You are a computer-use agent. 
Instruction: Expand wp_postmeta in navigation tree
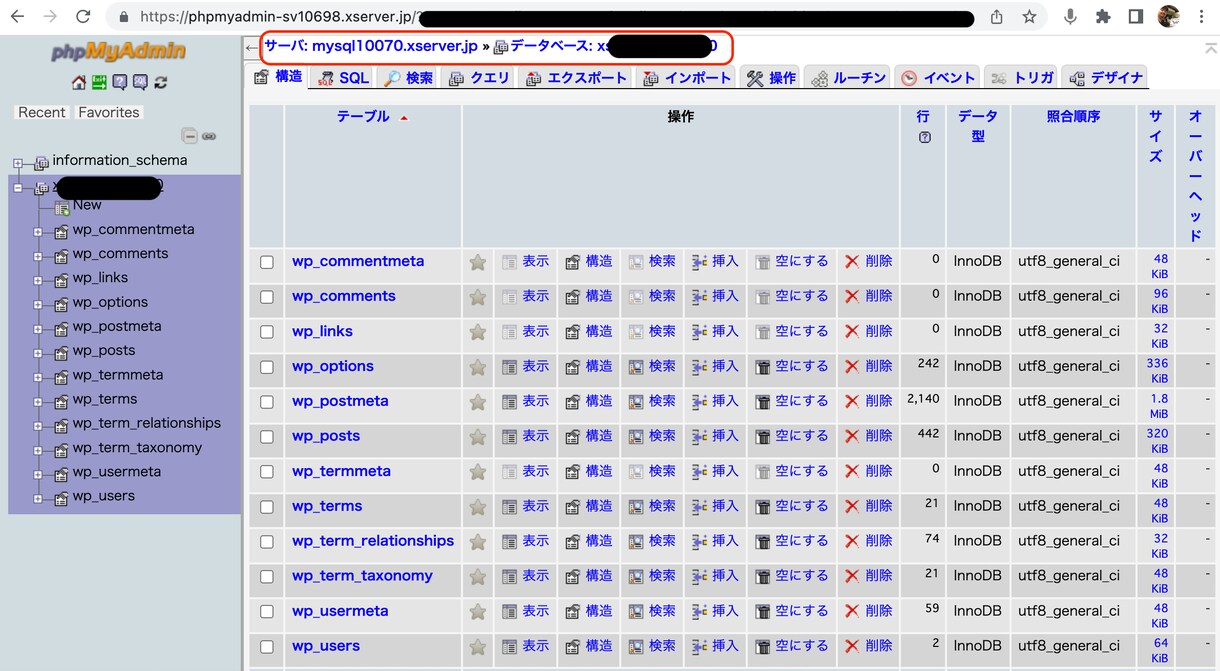(38, 329)
